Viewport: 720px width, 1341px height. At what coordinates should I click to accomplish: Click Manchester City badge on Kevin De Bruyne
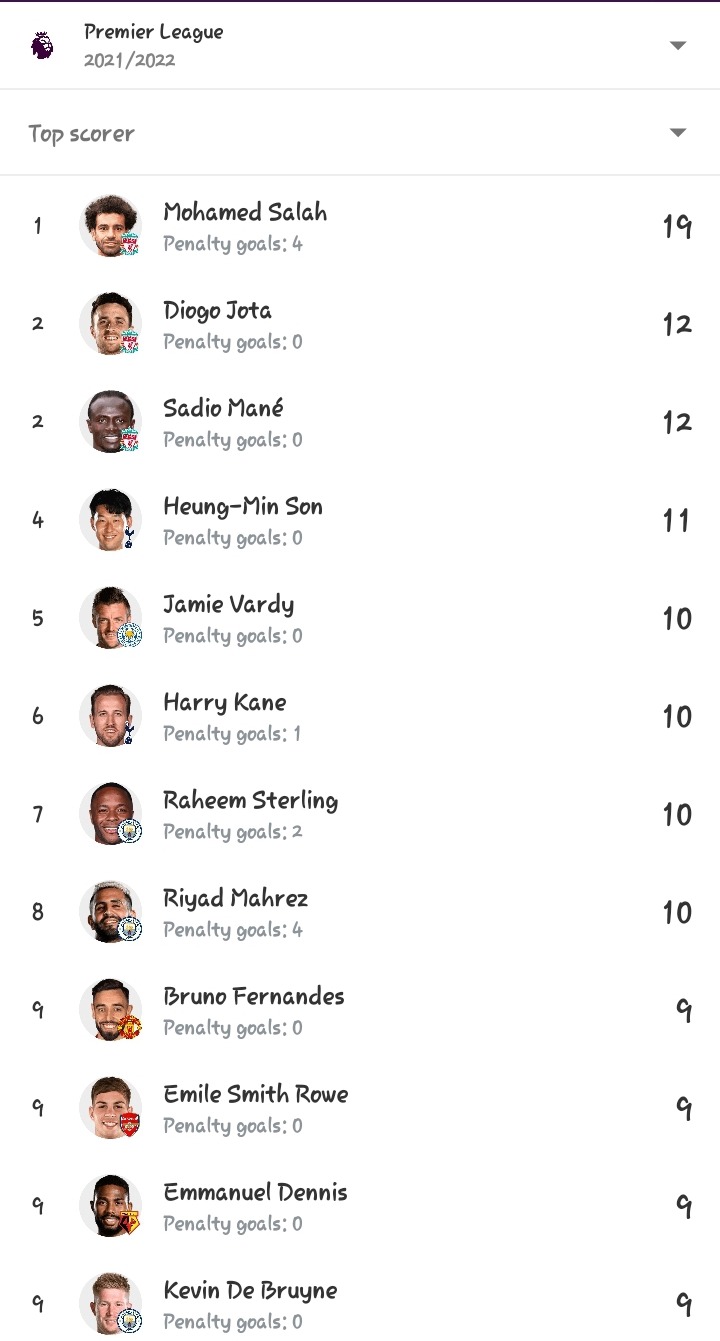pos(130,1320)
